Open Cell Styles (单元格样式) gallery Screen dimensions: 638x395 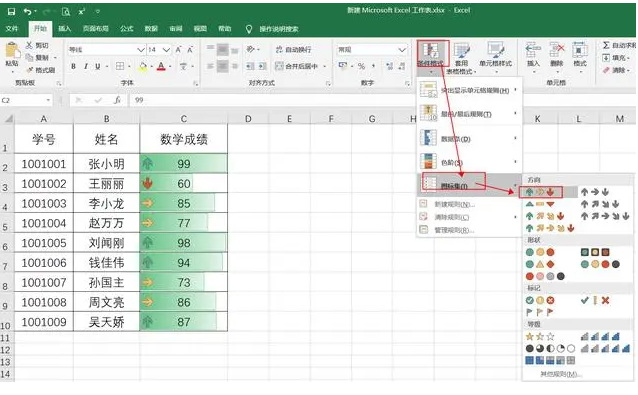pos(496,57)
